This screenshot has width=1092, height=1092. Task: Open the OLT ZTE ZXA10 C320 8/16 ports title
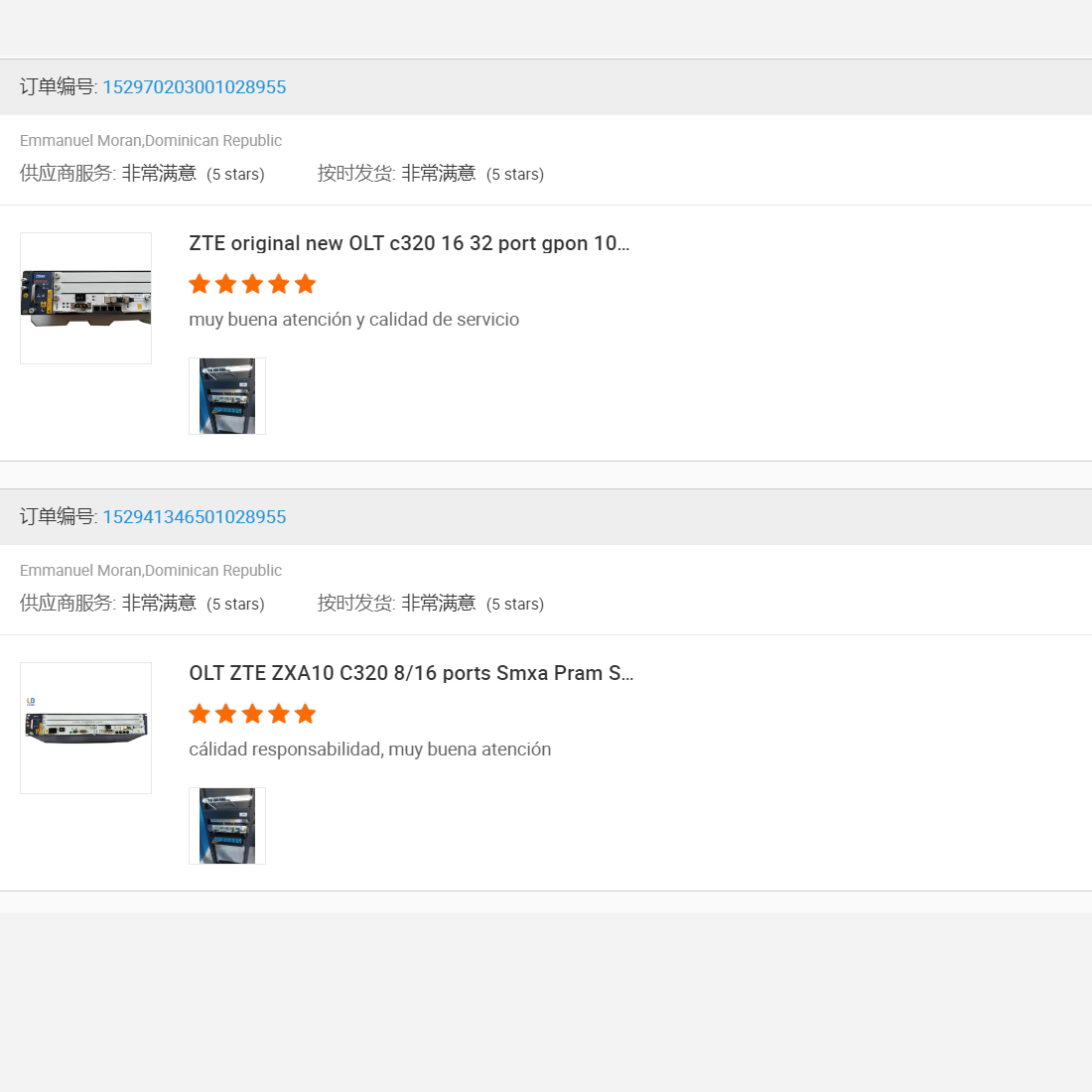tap(411, 674)
